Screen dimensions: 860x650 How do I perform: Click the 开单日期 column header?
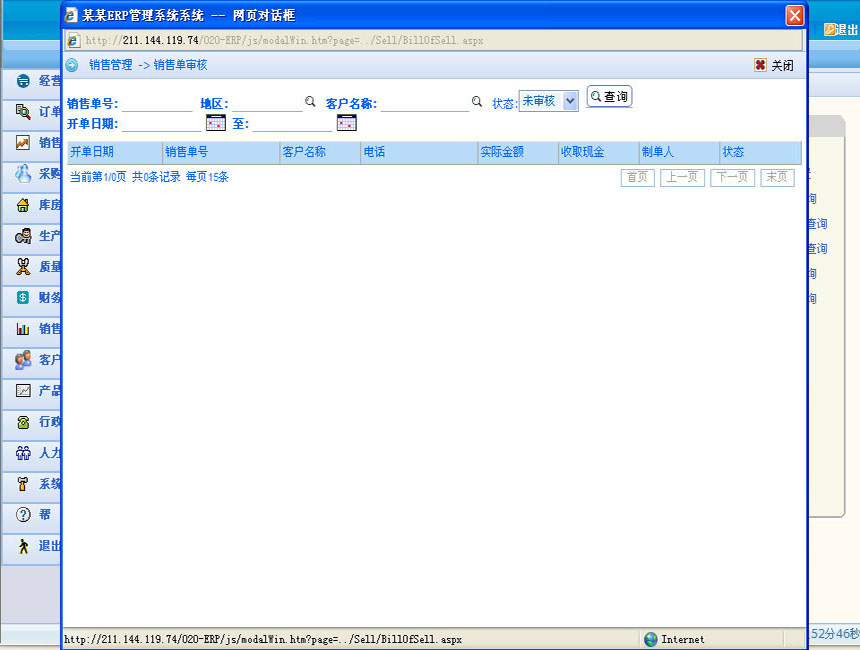click(x=92, y=152)
